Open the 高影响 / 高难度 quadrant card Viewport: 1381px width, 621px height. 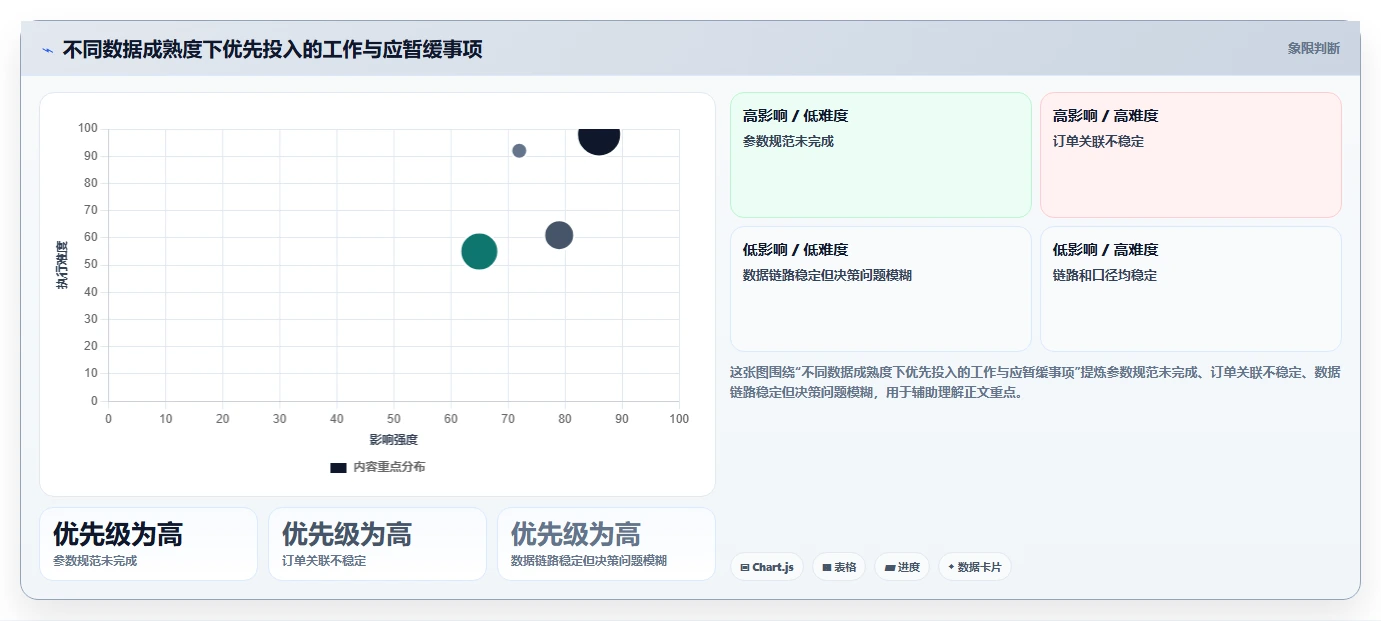[x=1191, y=155]
